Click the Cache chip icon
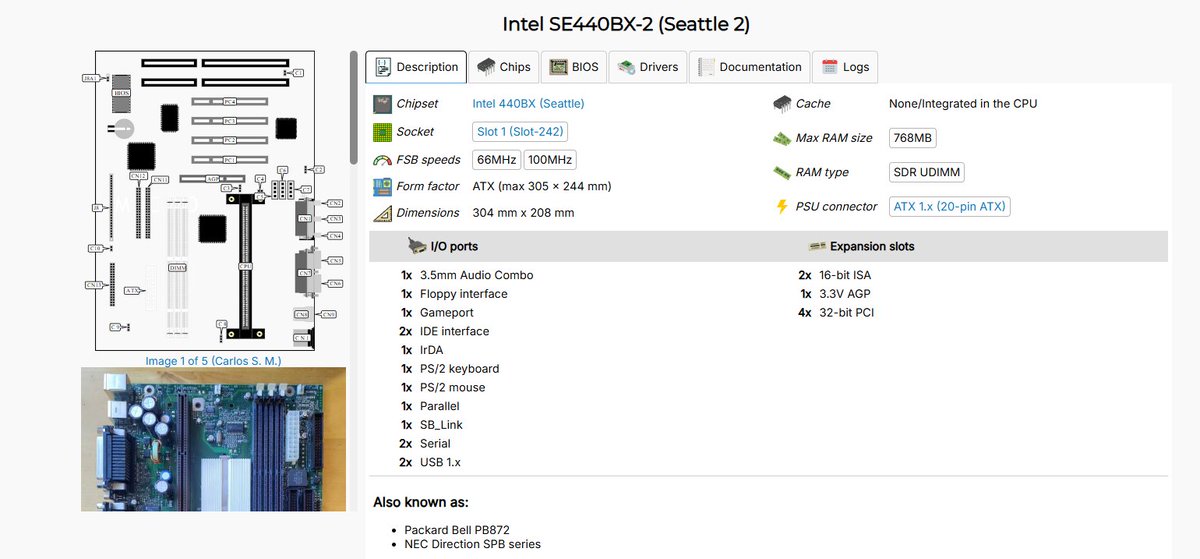 pos(782,104)
